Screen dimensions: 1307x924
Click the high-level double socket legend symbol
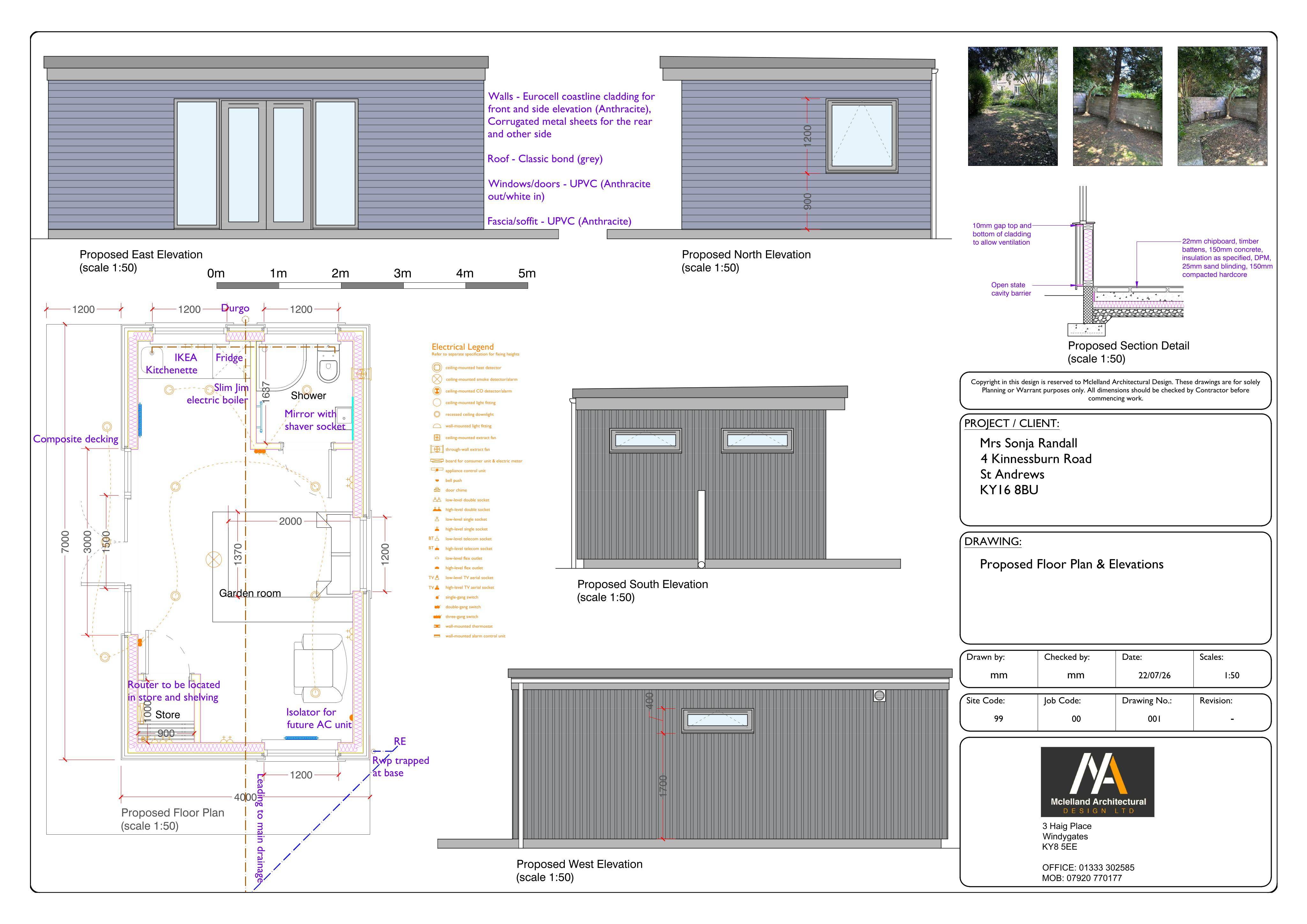click(437, 509)
